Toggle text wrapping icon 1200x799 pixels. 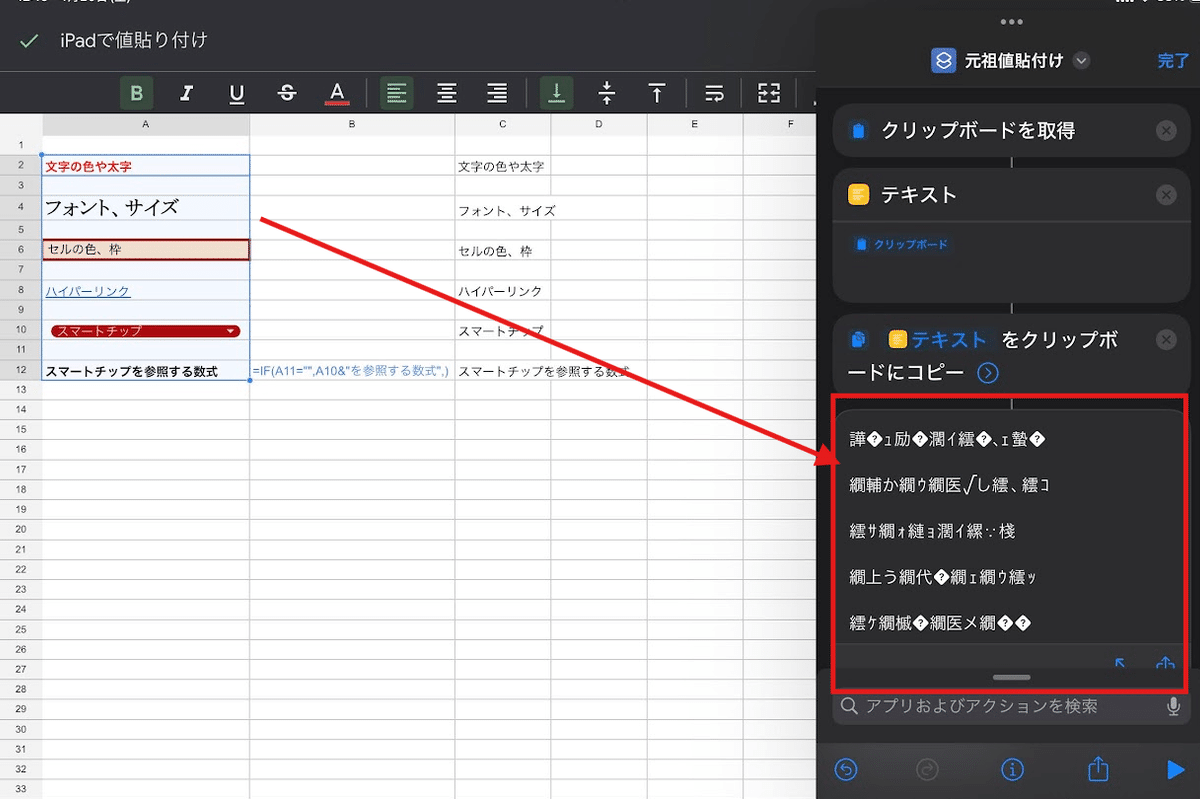point(714,93)
